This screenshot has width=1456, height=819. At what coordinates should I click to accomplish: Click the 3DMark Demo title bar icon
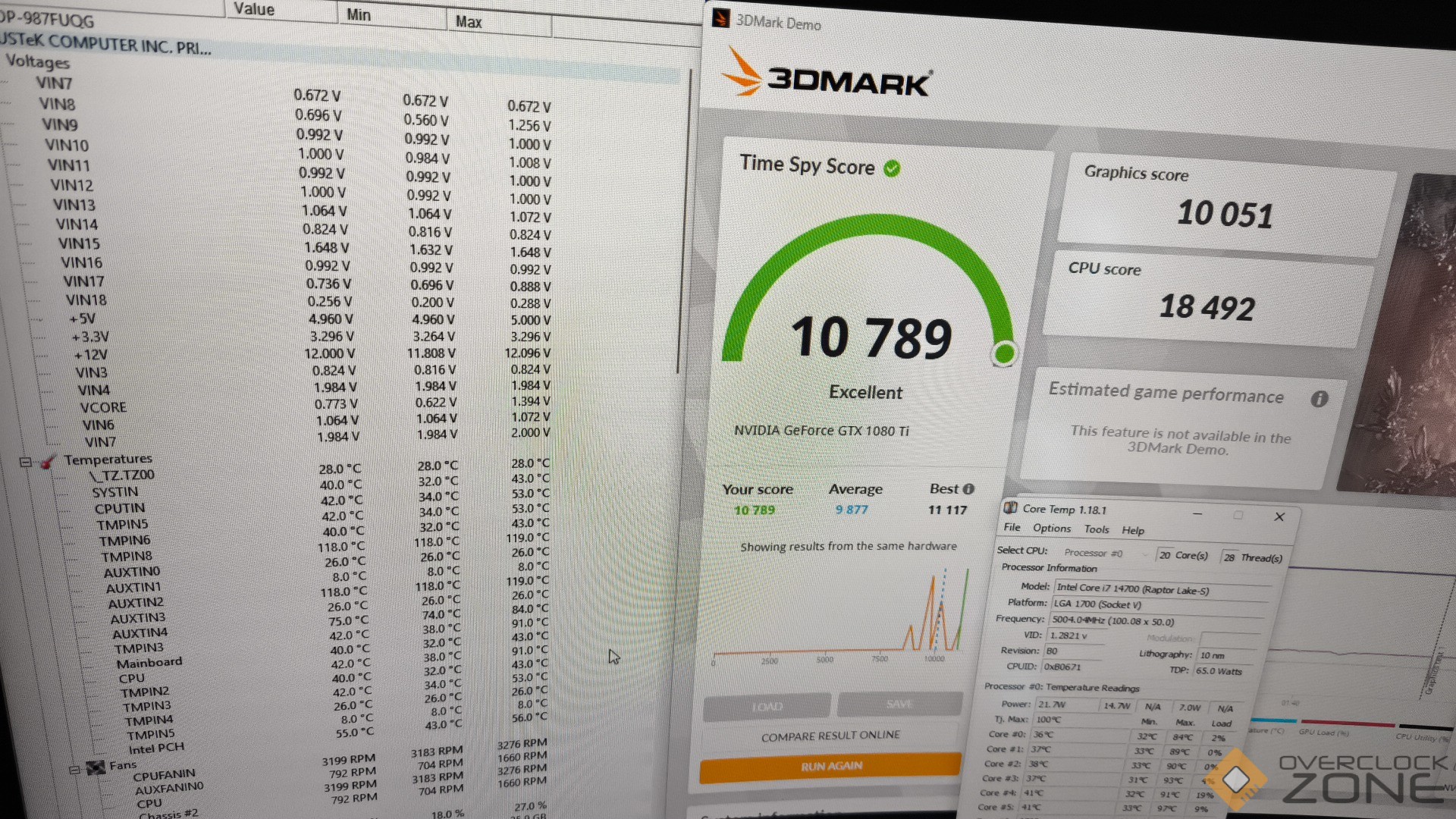coord(721,18)
